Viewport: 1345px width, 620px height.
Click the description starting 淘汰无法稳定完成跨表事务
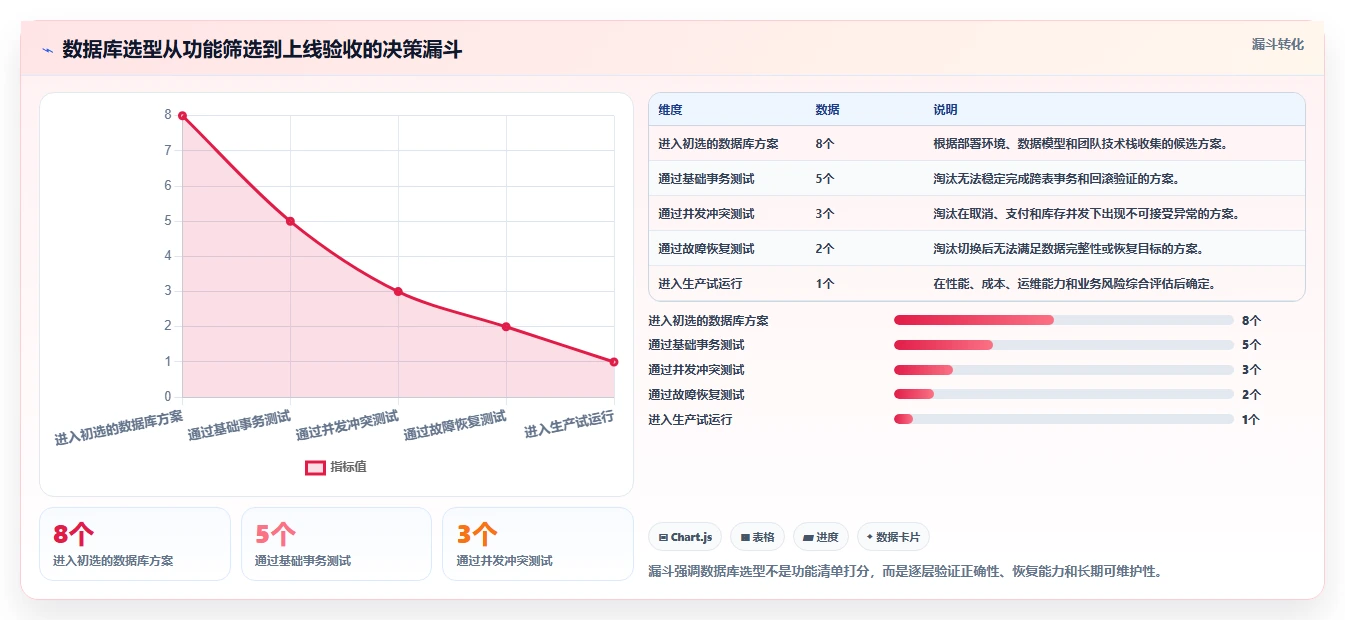(x=1058, y=179)
